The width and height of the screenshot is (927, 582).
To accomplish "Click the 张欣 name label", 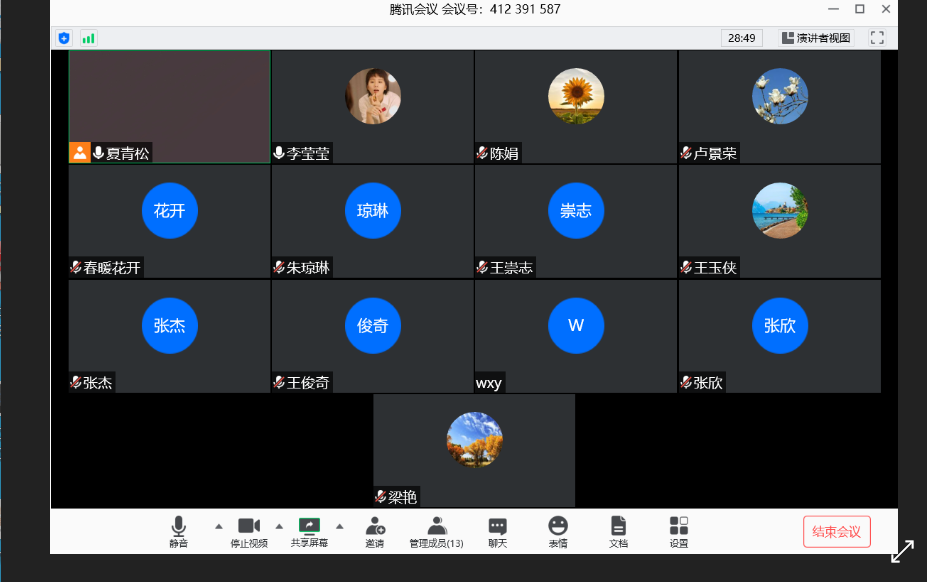I will point(708,383).
